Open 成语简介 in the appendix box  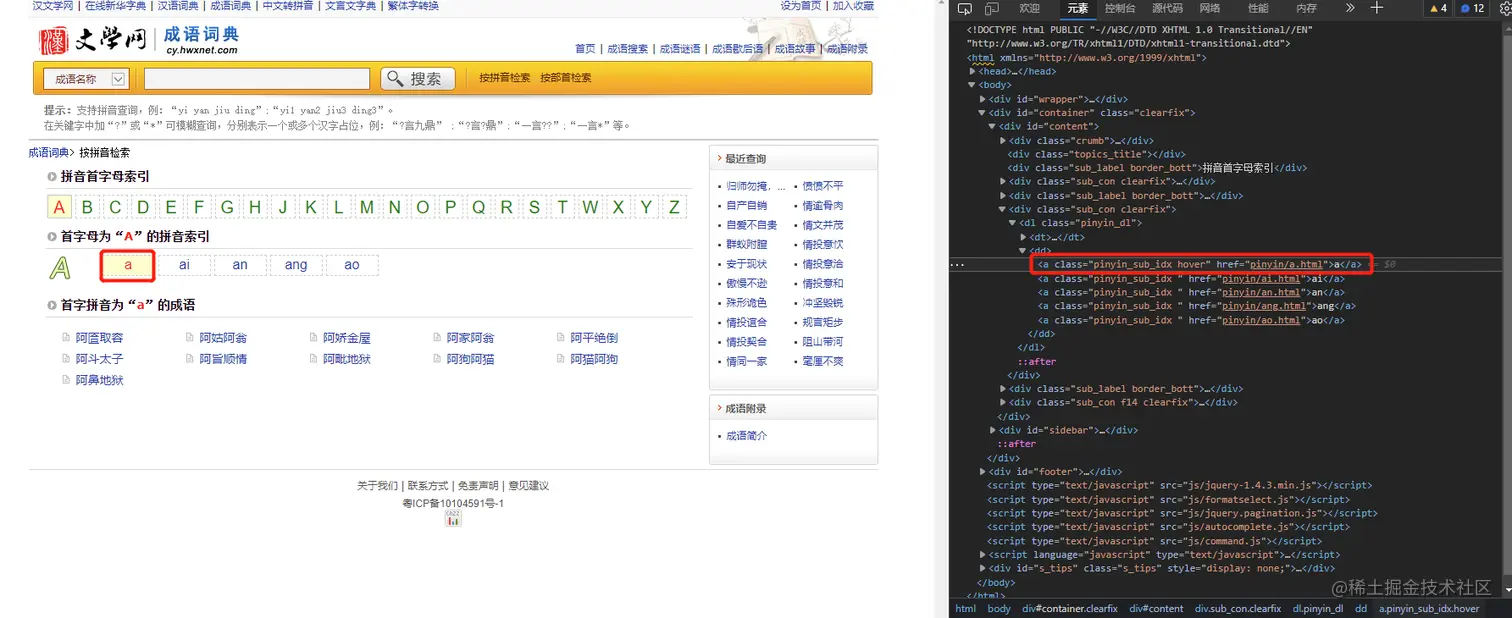click(x=746, y=436)
